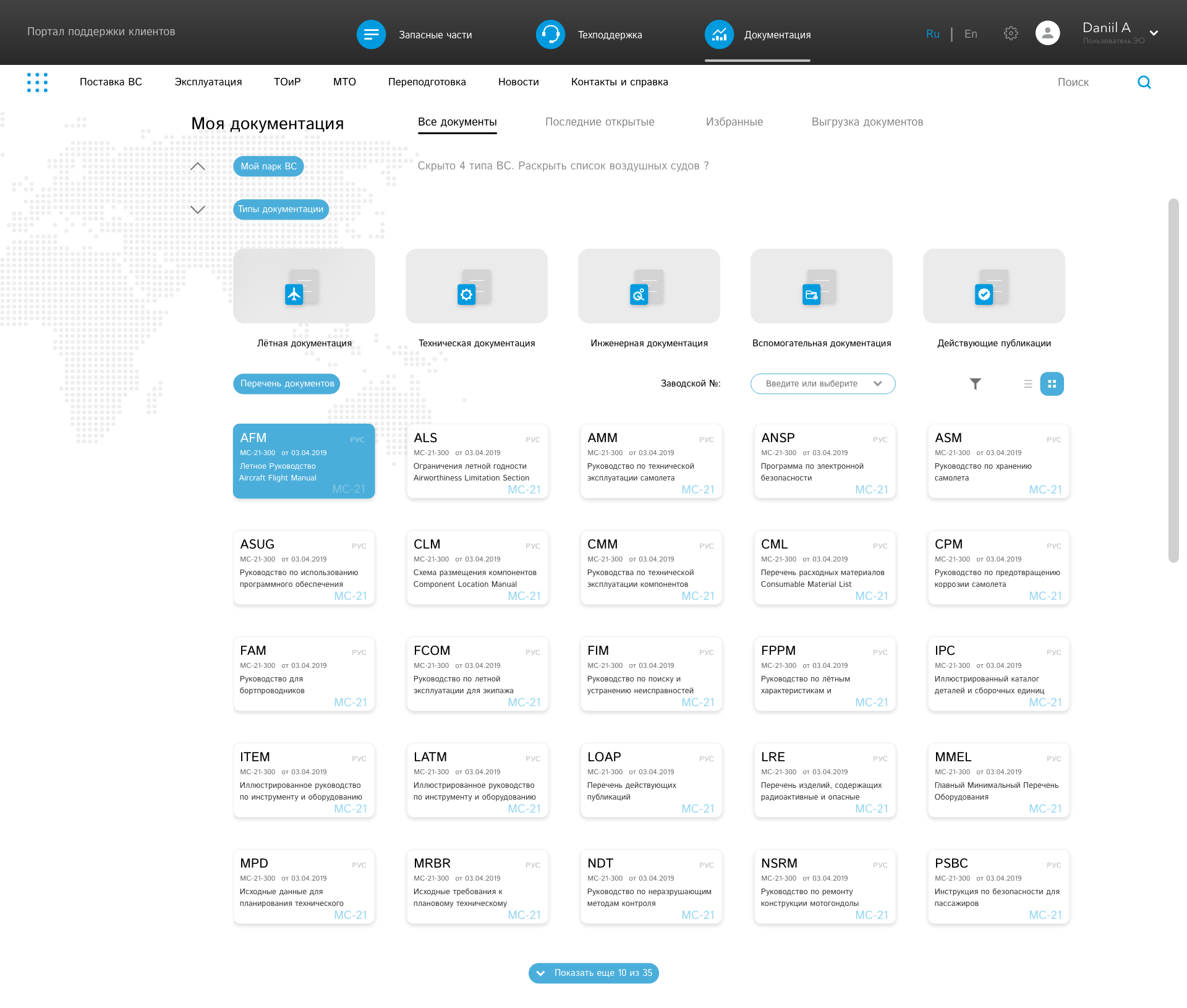
Task: Open the AFM document card
Action: pyautogui.click(x=304, y=461)
